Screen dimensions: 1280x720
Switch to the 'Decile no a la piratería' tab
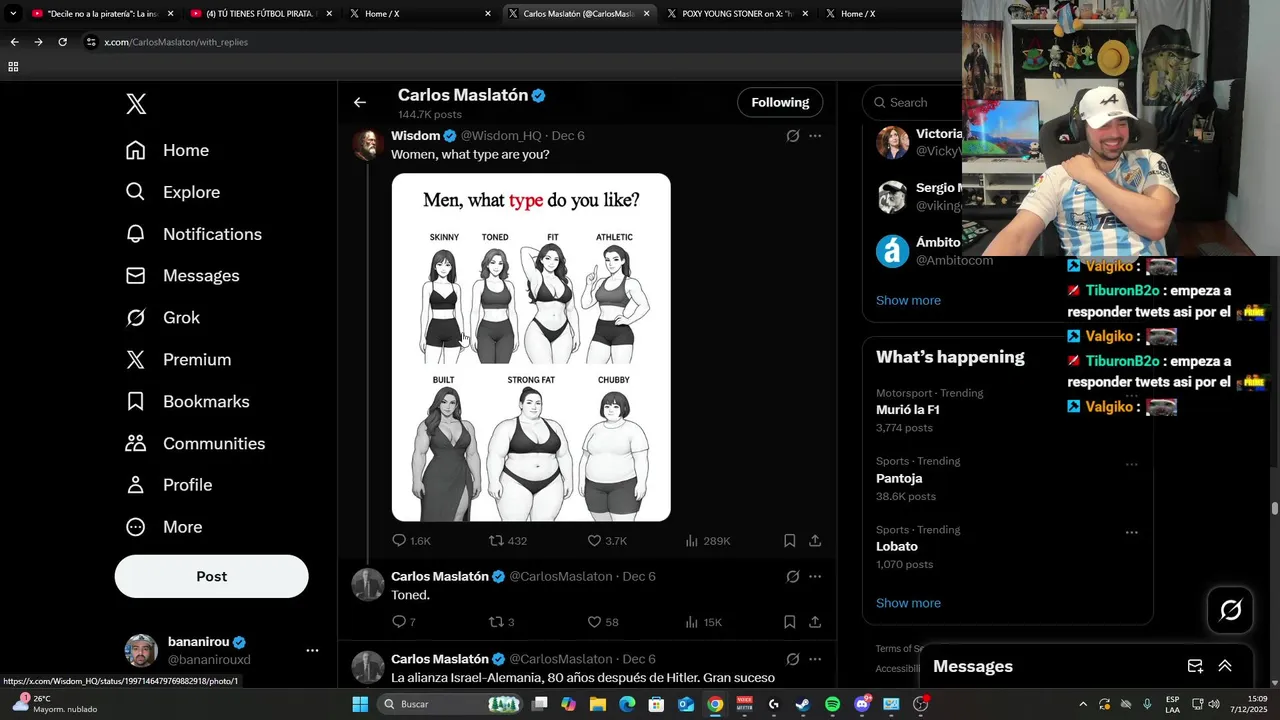[100, 14]
